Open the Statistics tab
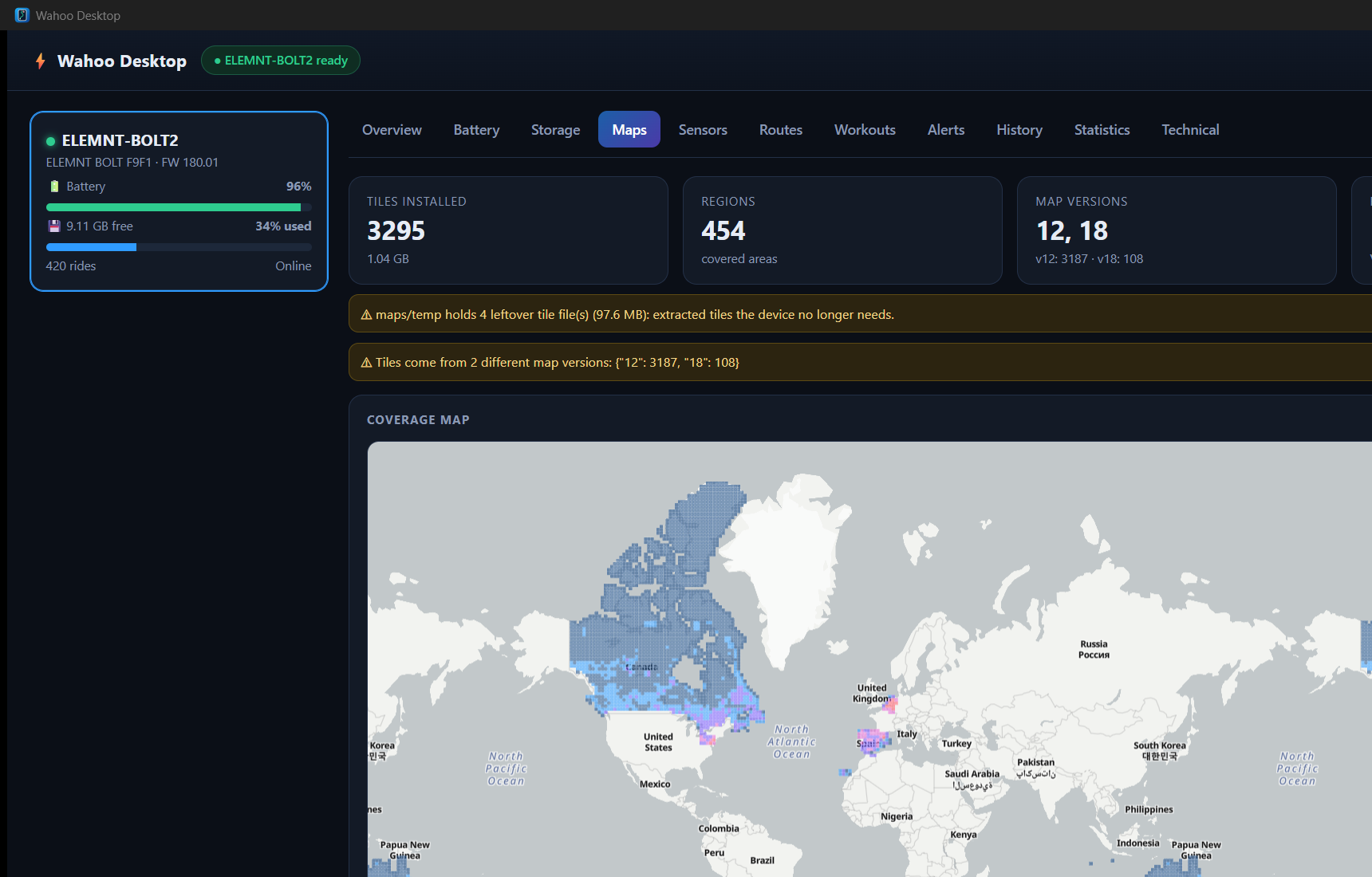This screenshot has width=1372, height=877. tap(1102, 130)
